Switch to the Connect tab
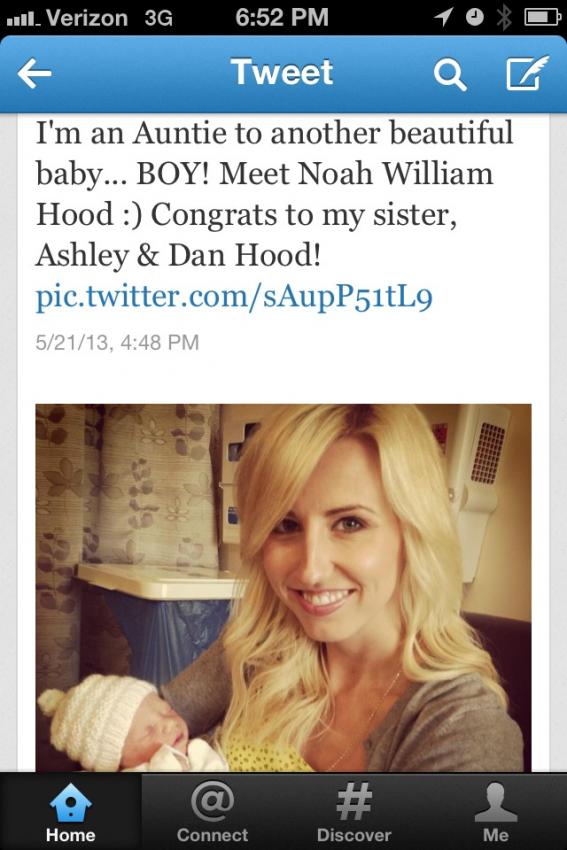The height and width of the screenshot is (850, 567). 212,811
